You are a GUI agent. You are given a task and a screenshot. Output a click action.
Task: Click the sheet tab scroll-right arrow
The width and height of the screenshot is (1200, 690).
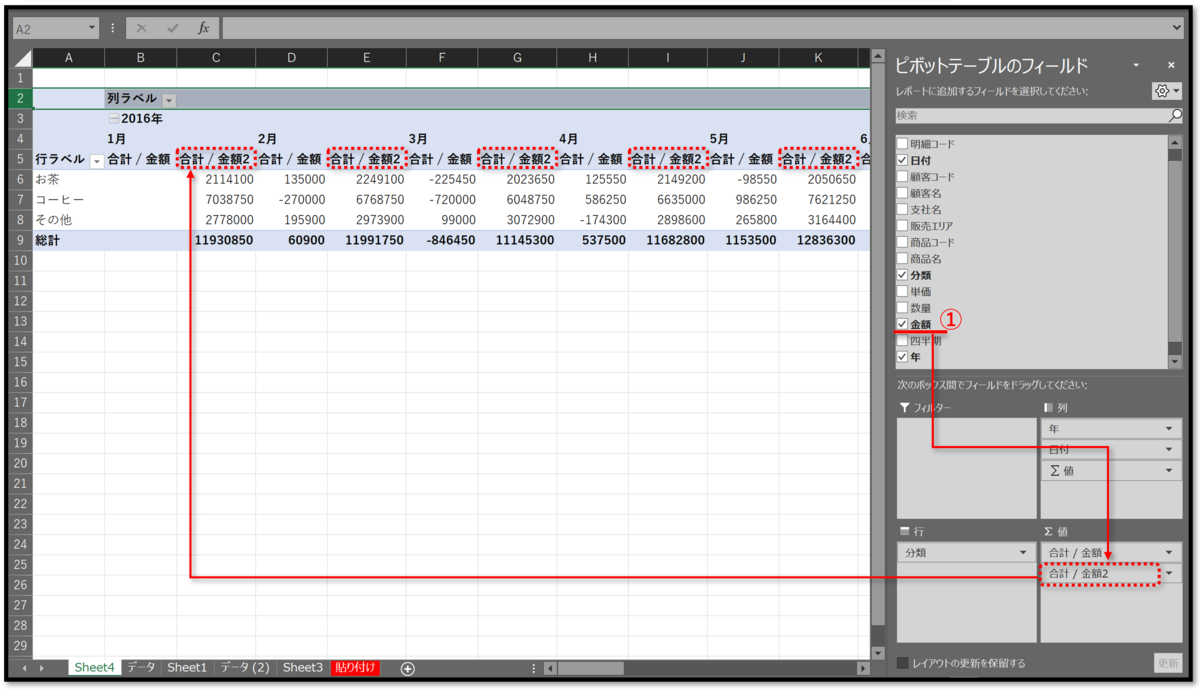click(41, 668)
